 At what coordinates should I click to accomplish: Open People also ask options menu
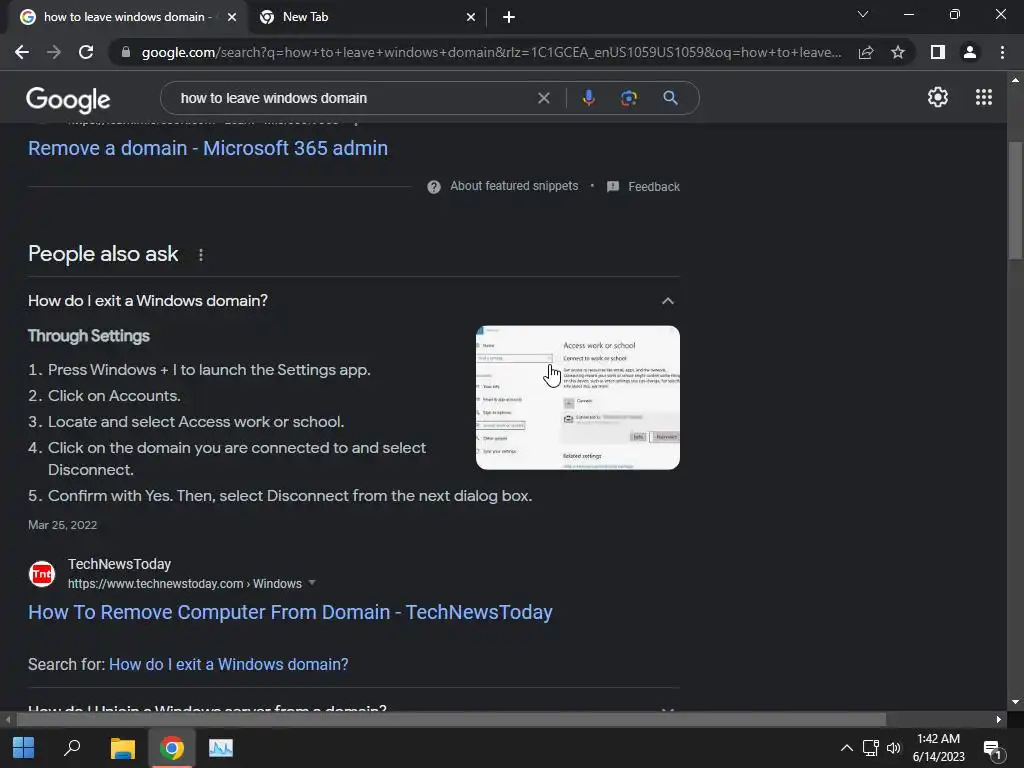coord(201,255)
